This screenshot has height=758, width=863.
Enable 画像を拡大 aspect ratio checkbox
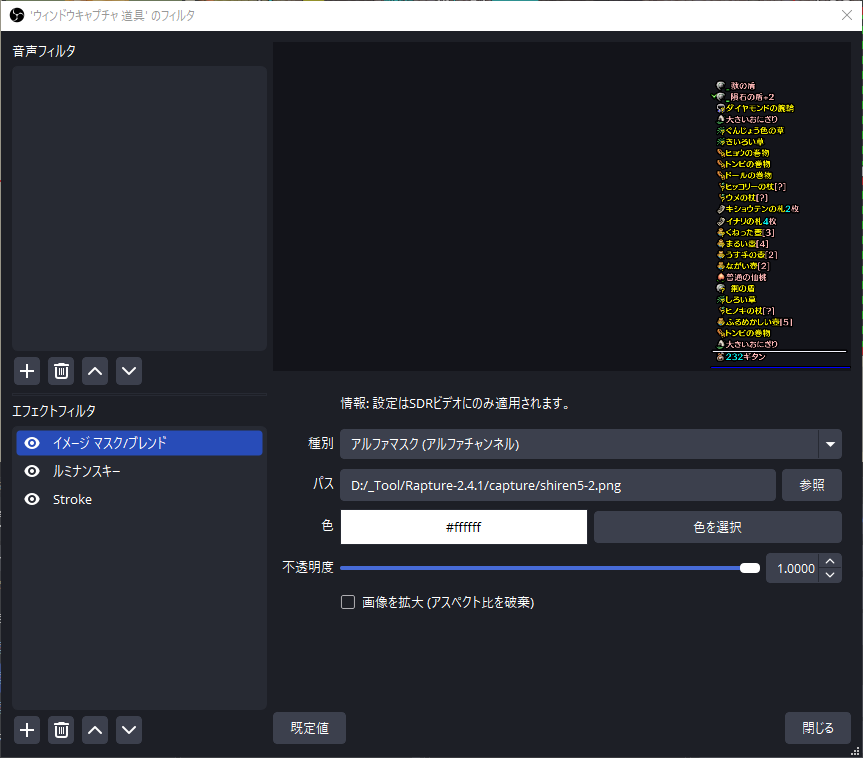(348, 602)
